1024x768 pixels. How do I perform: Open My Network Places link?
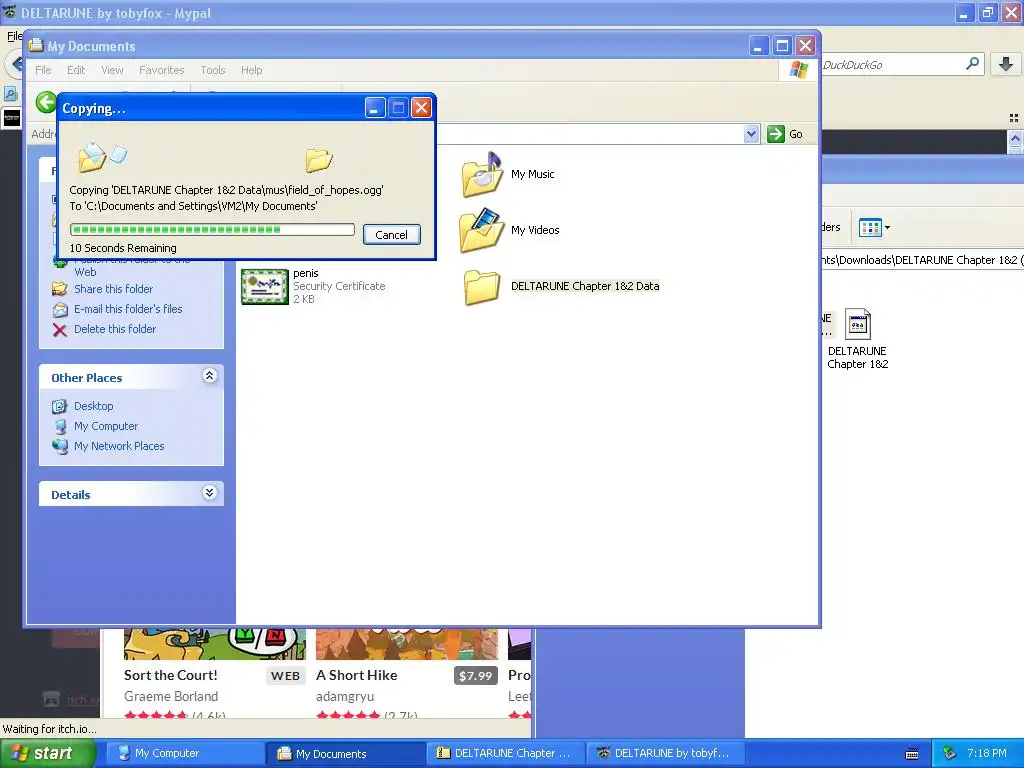[x=119, y=446]
